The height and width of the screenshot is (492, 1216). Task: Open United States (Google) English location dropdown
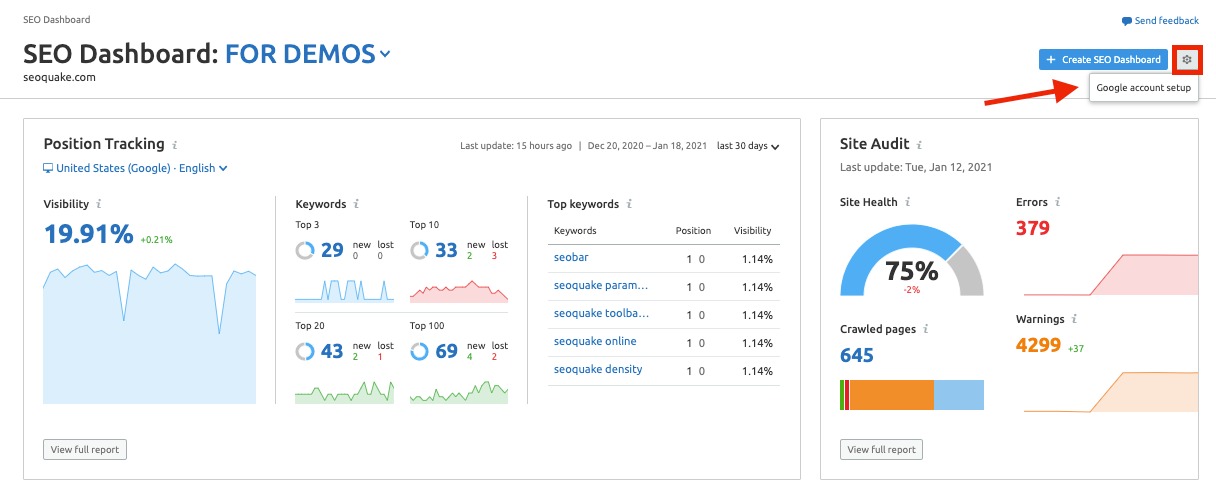(135, 168)
